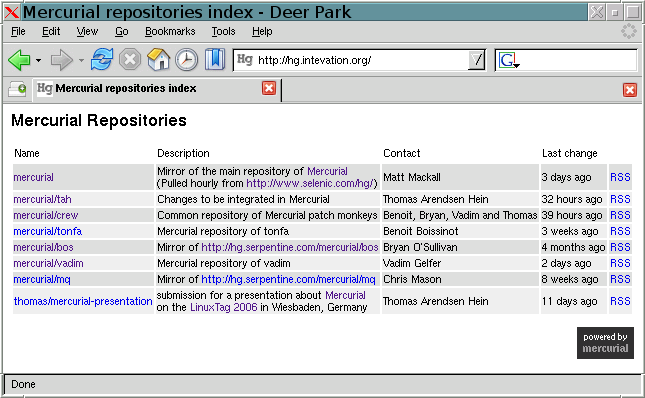Expand the address bar URL dropdown
This screenshot has width=645, height=398.
pyautogui.click(x=476, y=60)
